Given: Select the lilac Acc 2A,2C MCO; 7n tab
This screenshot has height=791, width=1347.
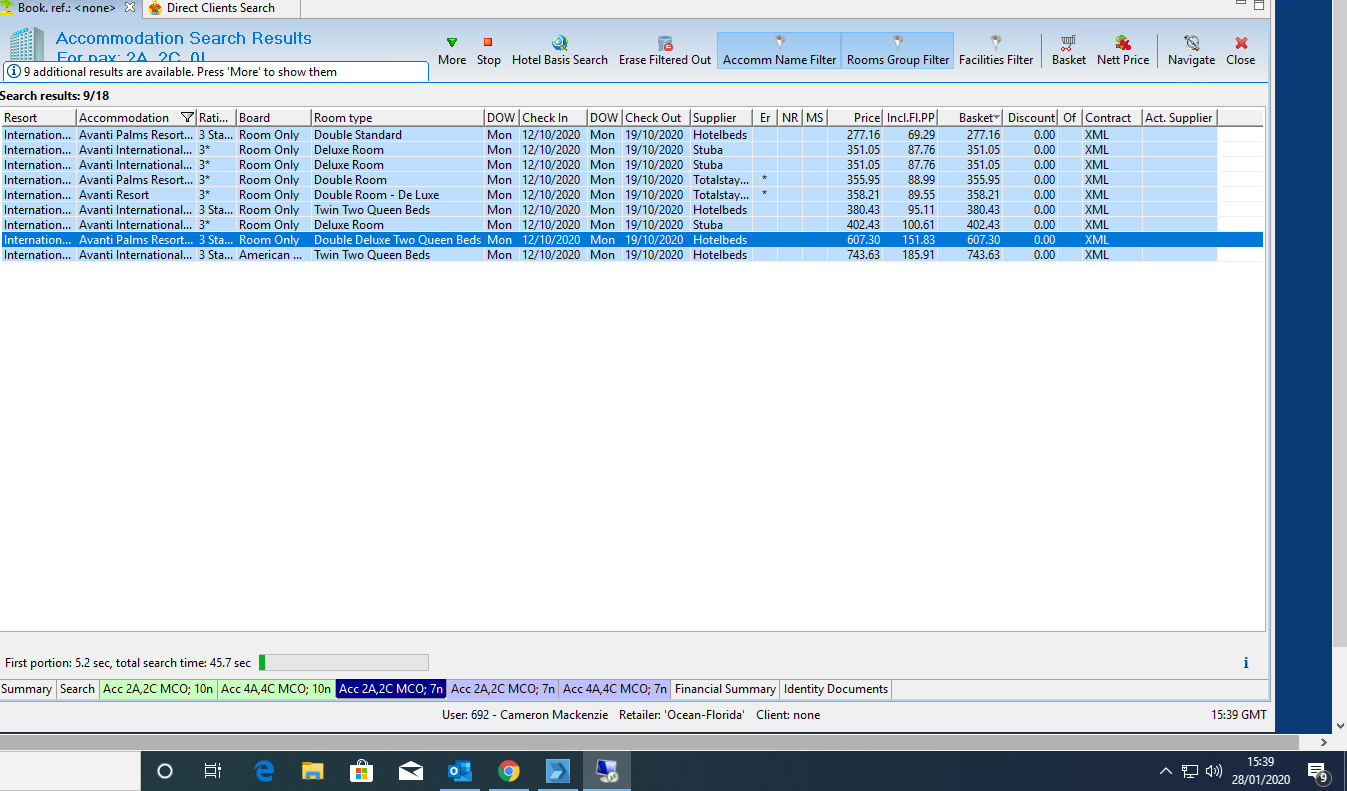Looking at the screenshot, I should pyautogui.click(x=503, y=689).
